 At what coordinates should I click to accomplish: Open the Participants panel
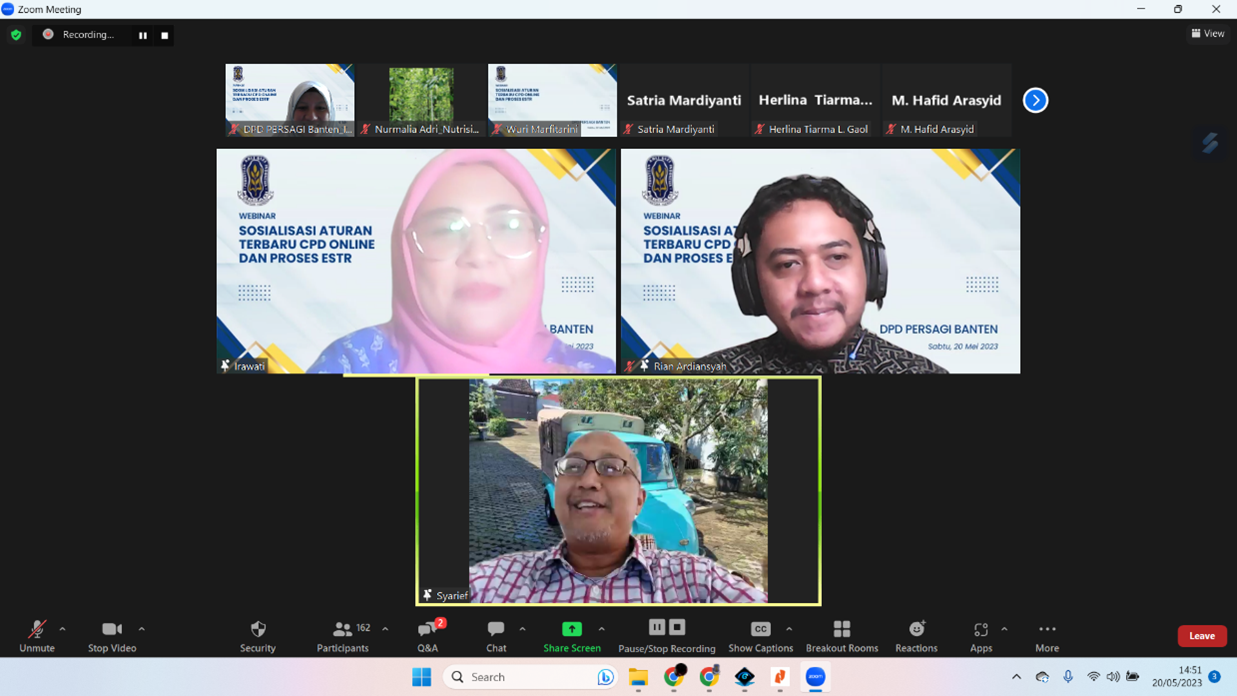343,636
